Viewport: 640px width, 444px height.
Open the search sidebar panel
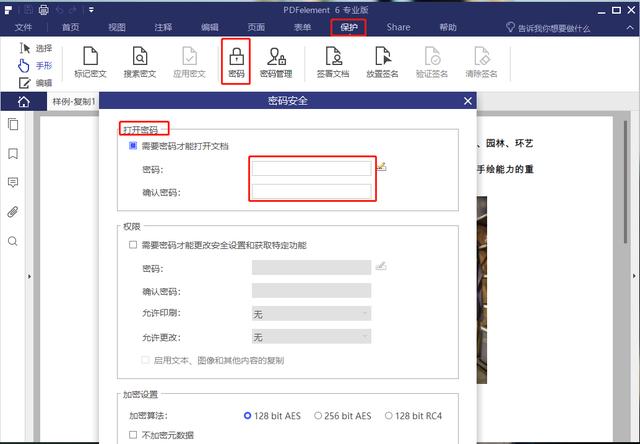pyautogui.click(x=13, y=241)
